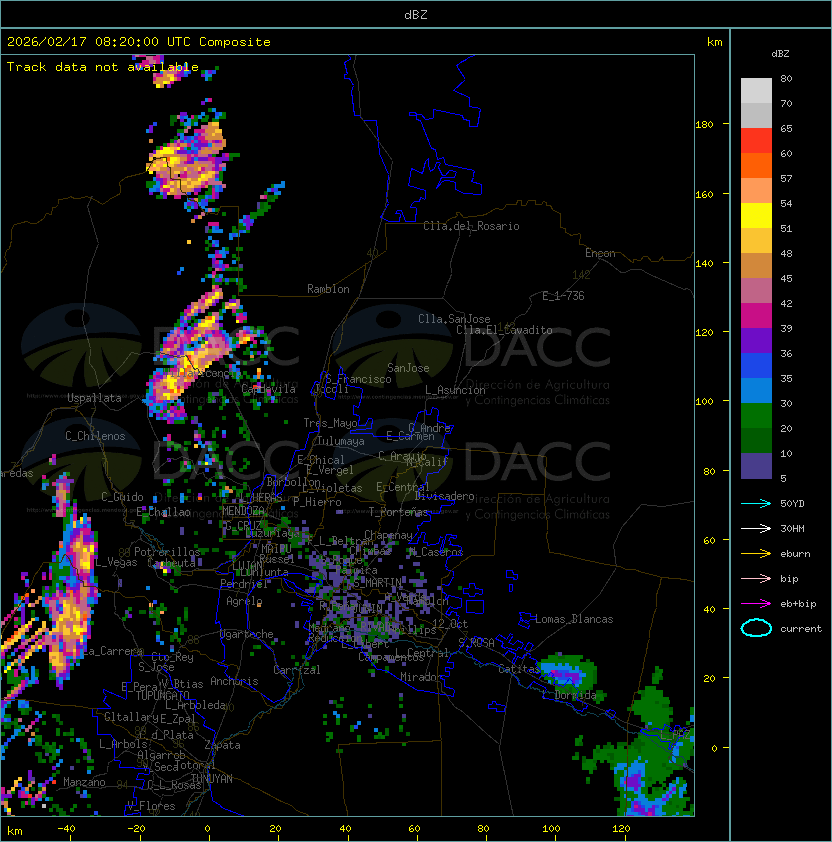Select the red 60–65 dBZ color swatch
832x842 pixels.
(756, 141)
